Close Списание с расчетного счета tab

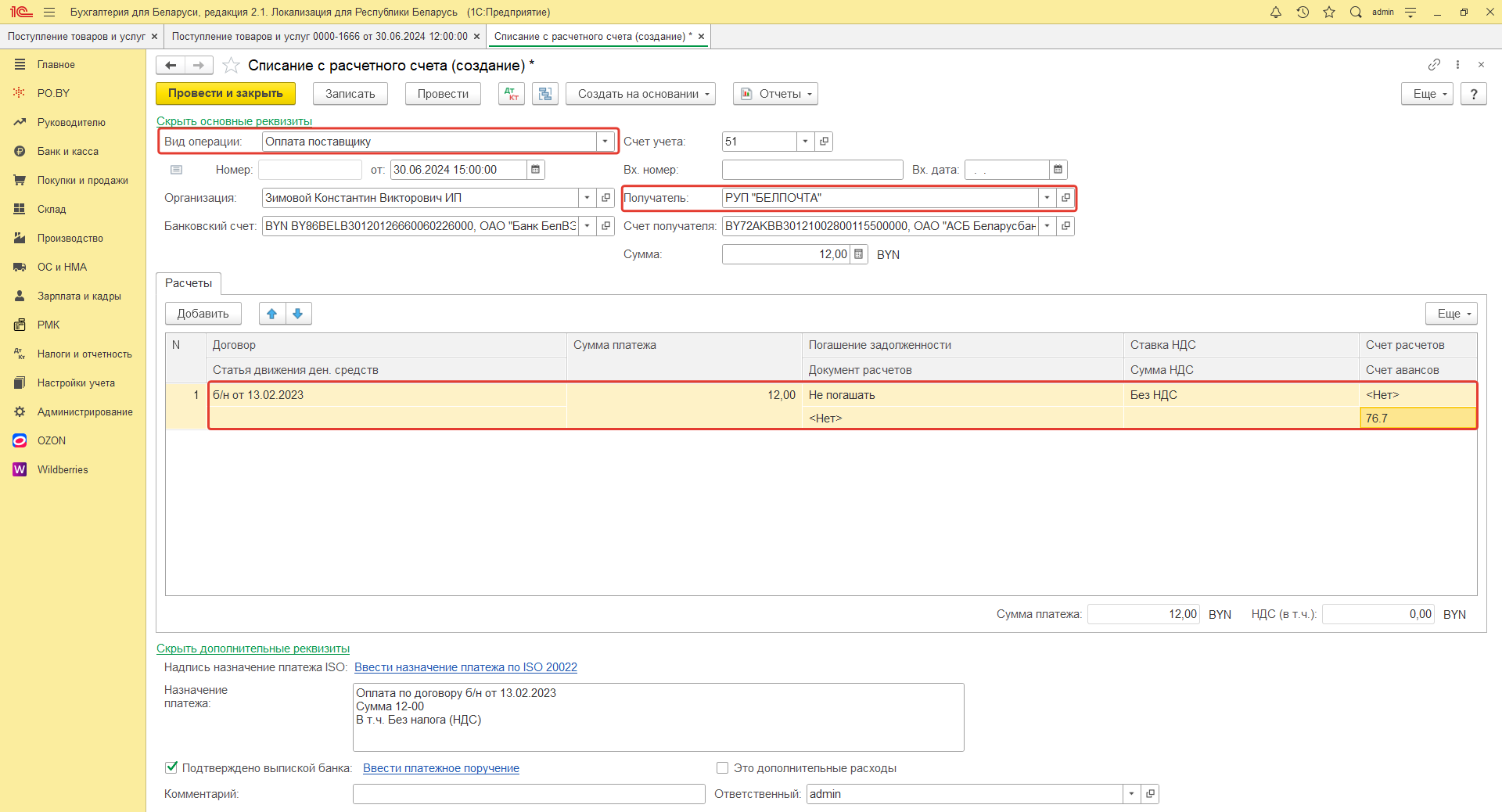701,37
